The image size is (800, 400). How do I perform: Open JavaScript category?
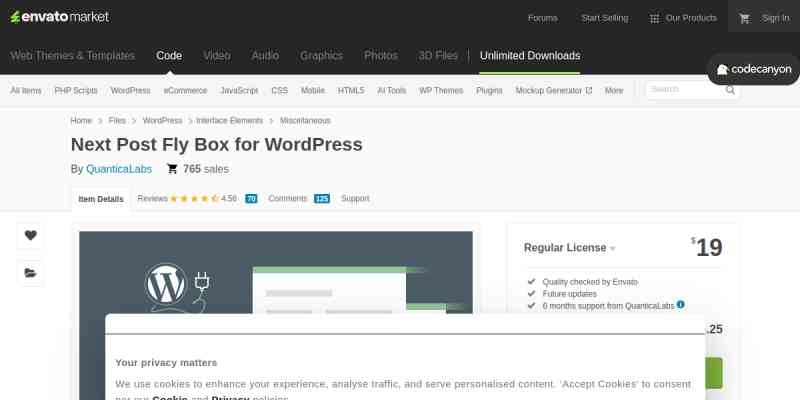tap(239, 90)
